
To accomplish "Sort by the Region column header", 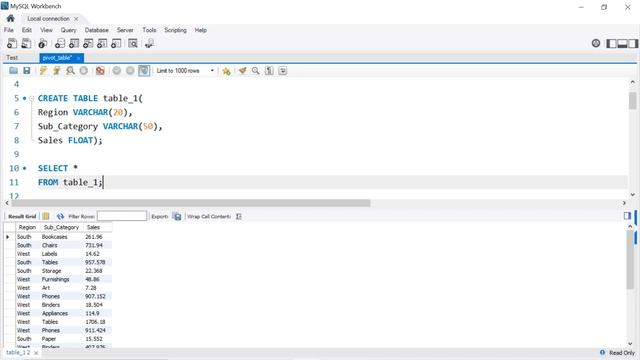I will (x=27, y=227).
